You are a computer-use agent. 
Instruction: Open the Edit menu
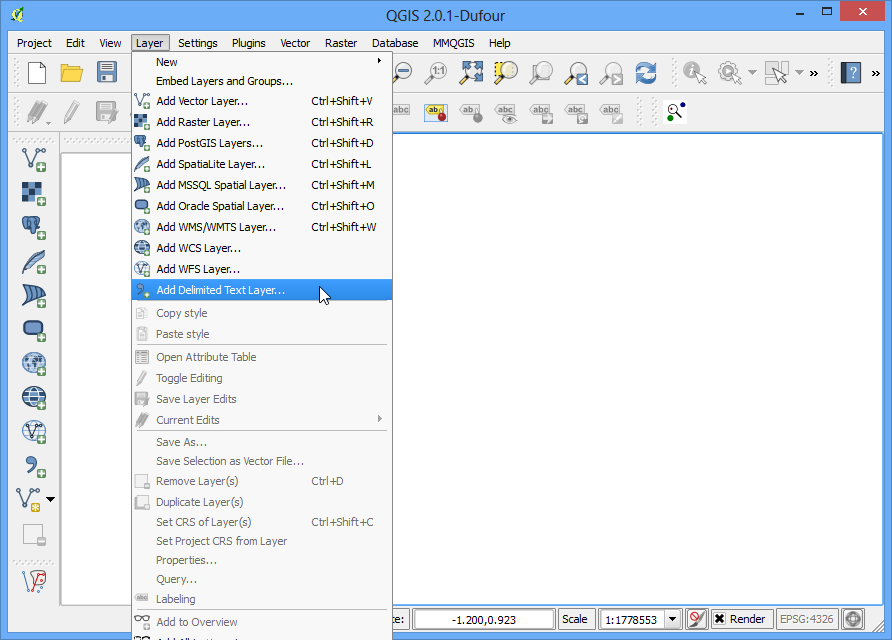point(75,43)
